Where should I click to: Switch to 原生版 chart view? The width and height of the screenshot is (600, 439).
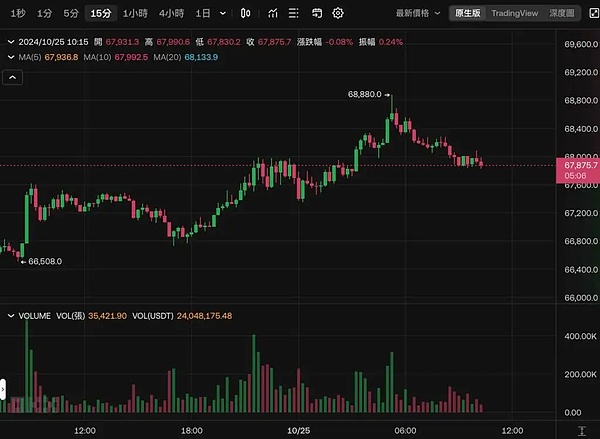tap(468, 13)
